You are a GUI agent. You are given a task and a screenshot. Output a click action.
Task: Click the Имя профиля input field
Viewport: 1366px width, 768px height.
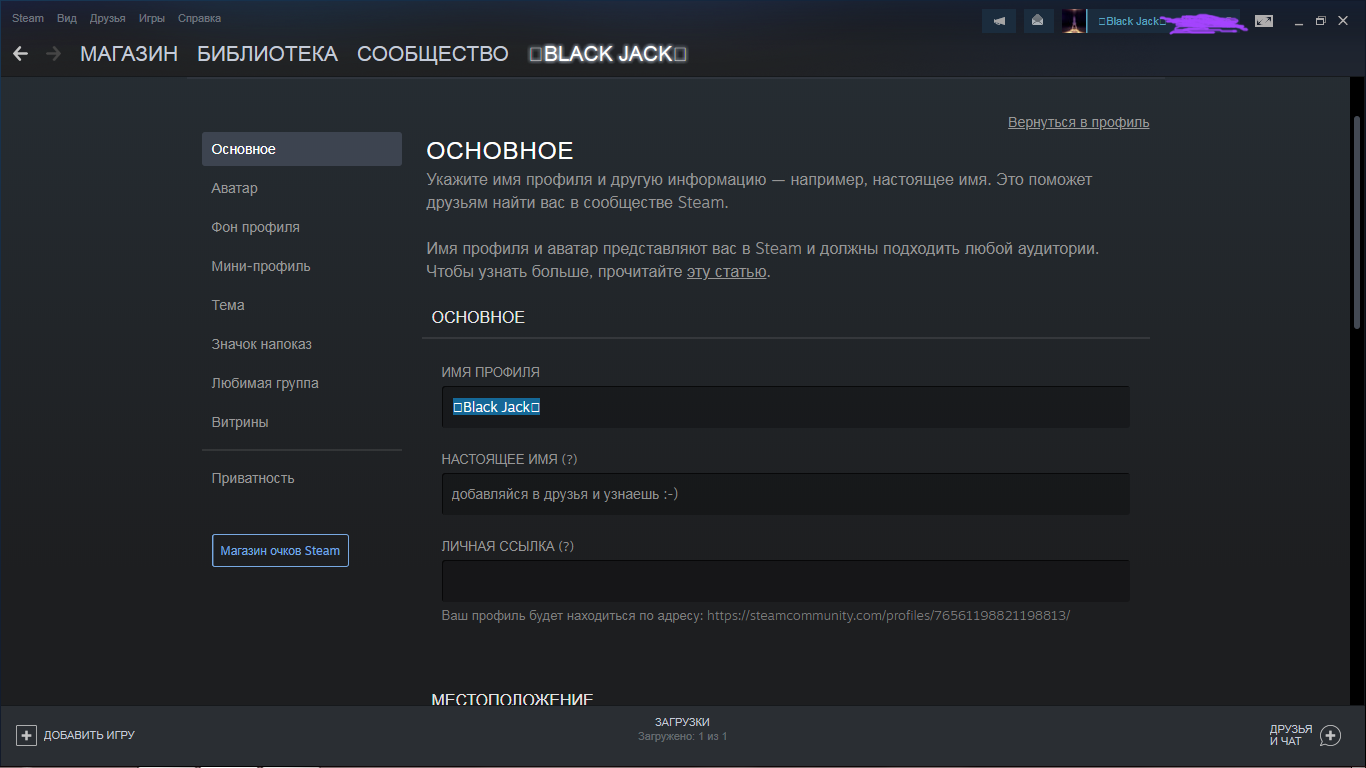pyautogui.click(x=785, y=407)
